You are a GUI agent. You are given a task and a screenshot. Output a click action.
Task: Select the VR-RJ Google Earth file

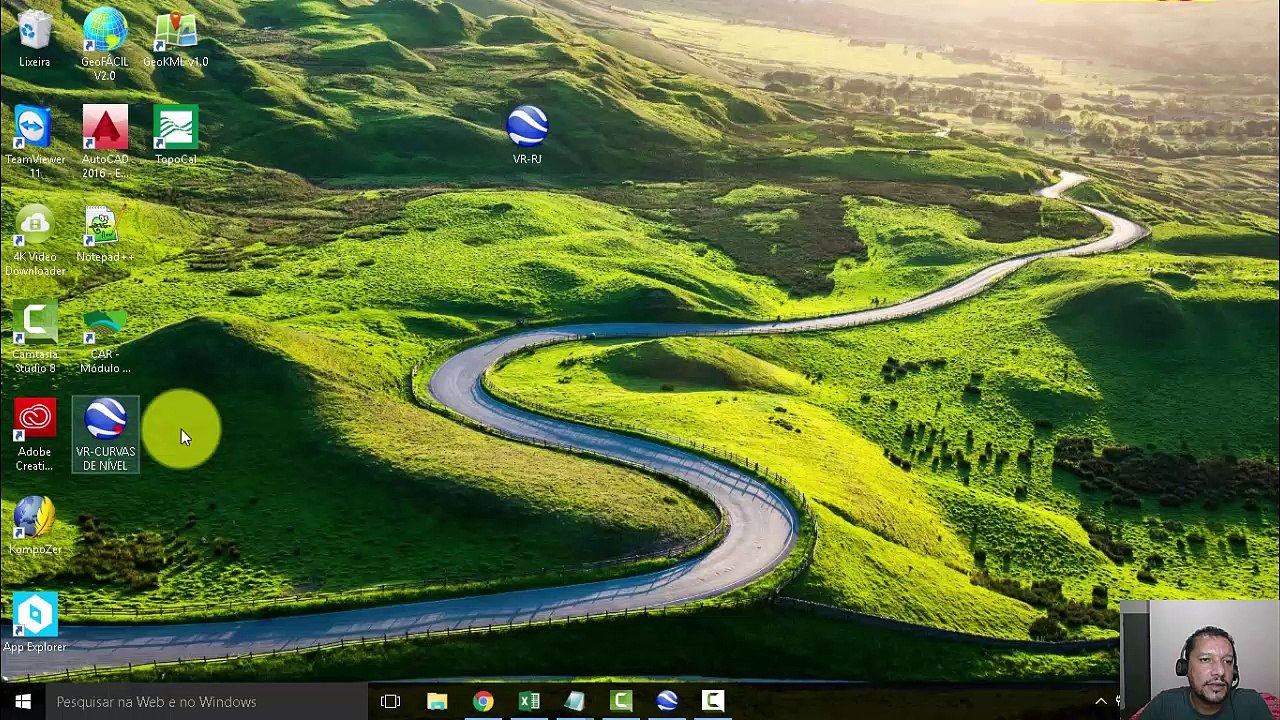click(527, 136)
